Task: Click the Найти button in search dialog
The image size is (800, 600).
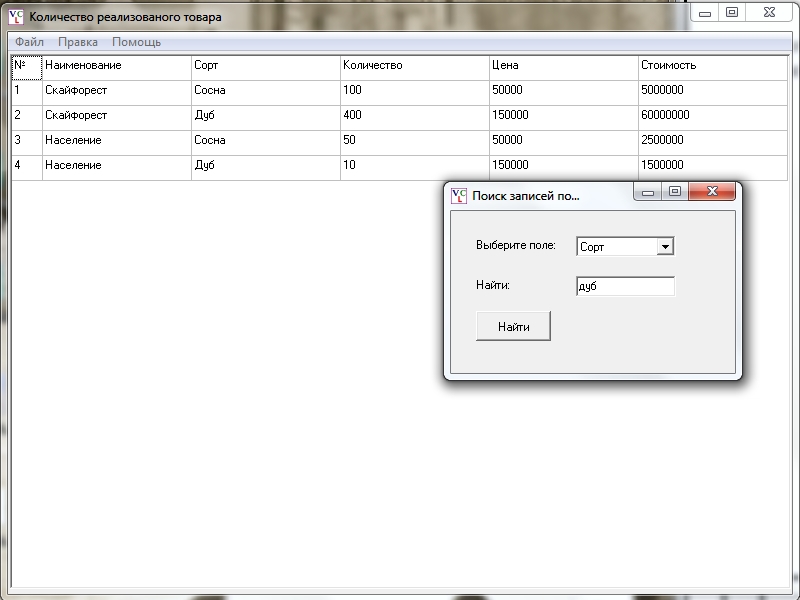Action: [x=513, y=326]
